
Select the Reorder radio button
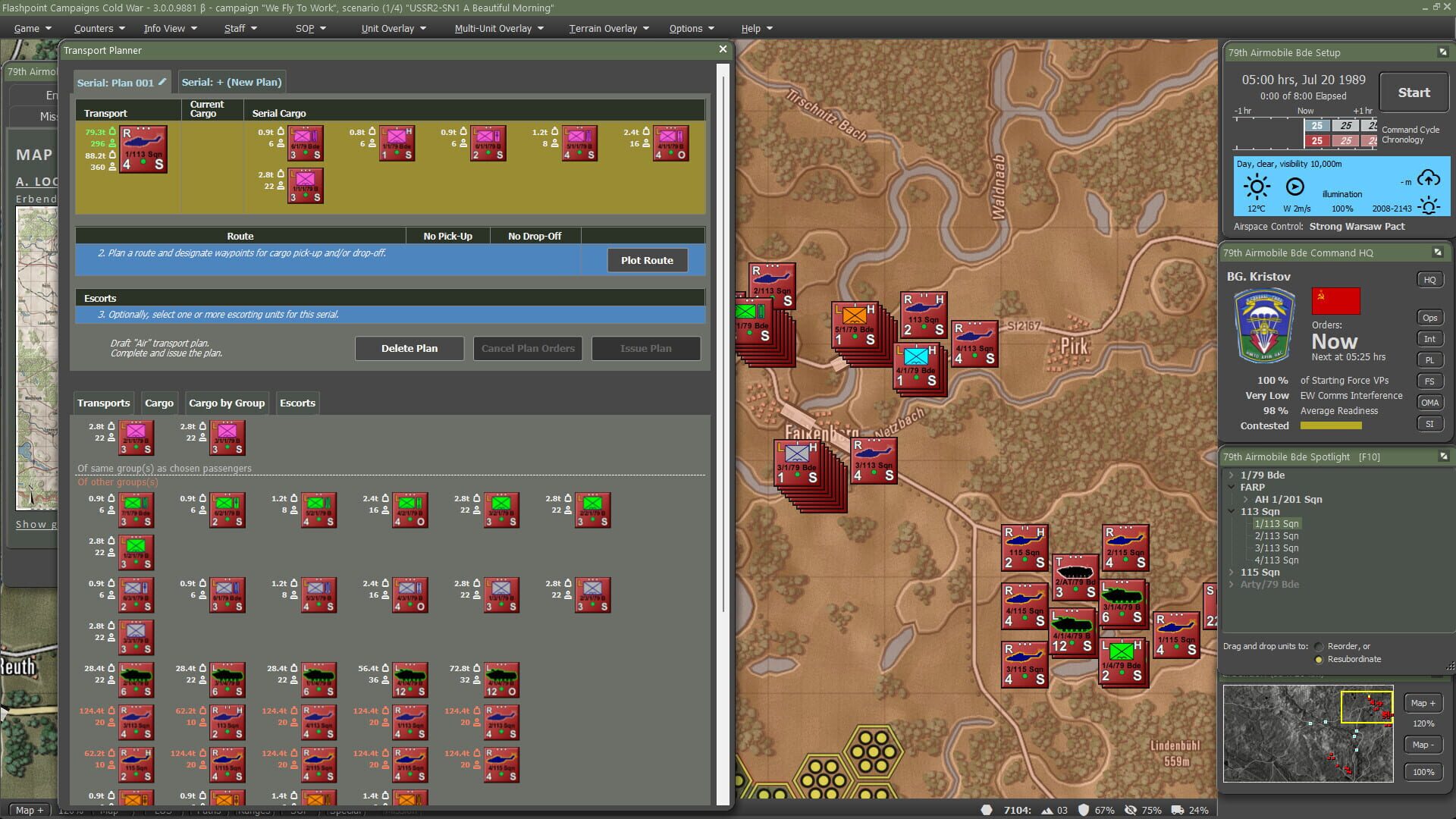coord(1318,646)
